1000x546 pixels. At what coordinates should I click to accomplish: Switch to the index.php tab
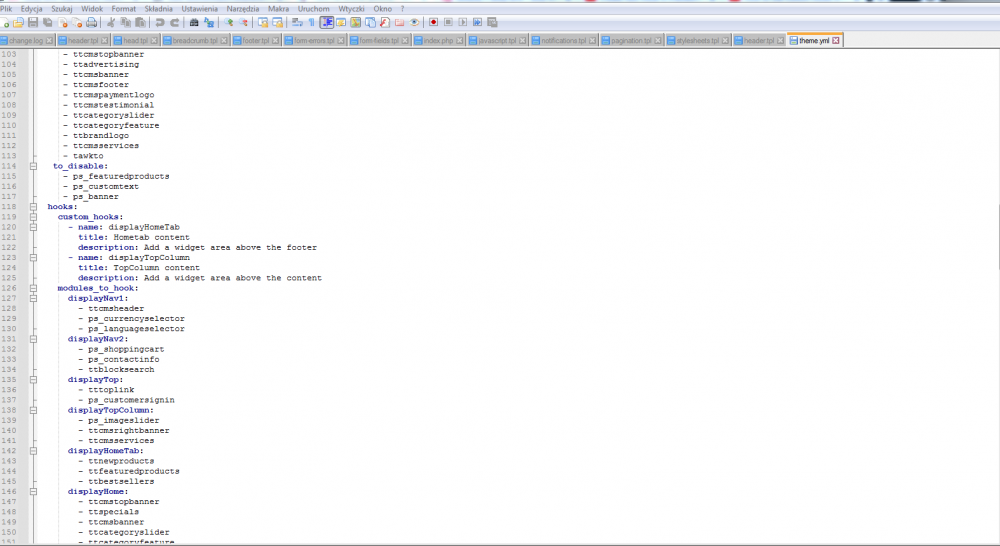click(438, 40)
